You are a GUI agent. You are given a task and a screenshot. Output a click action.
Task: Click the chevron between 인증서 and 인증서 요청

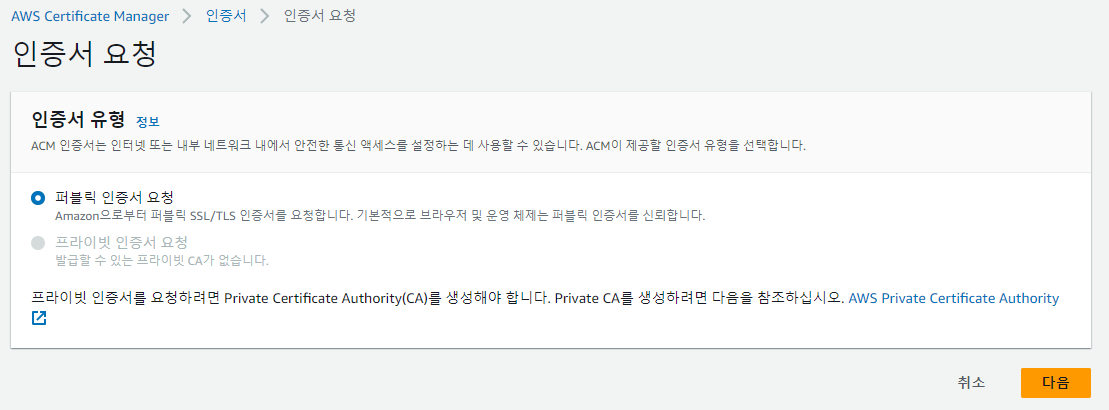click(x=265, y=16)
